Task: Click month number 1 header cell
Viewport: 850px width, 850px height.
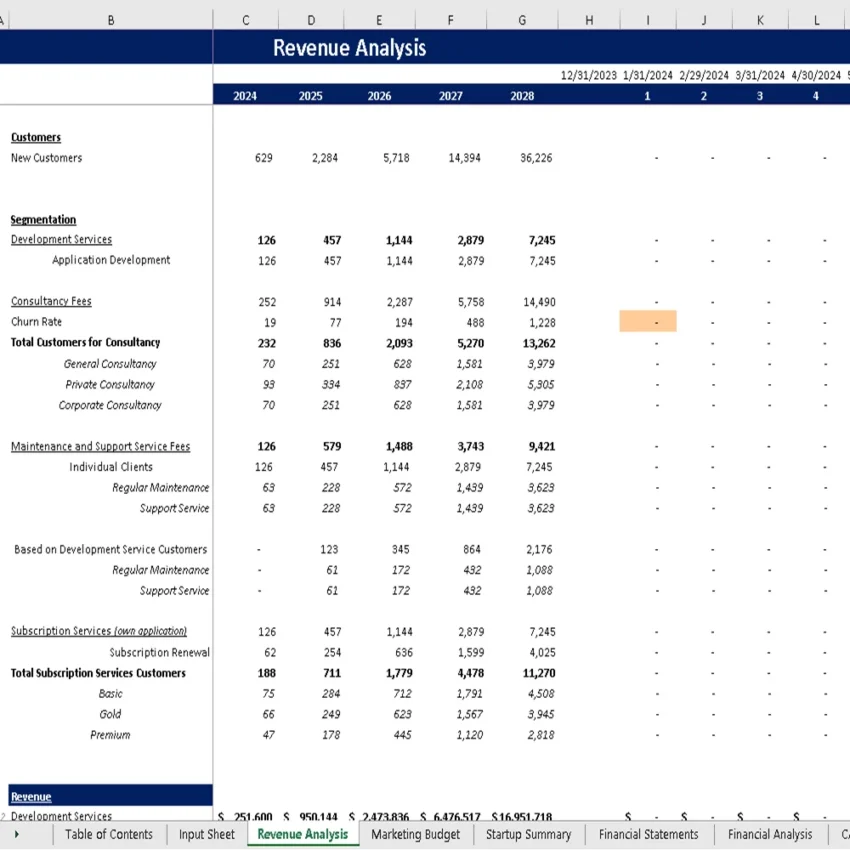Action: coord(647,96)
